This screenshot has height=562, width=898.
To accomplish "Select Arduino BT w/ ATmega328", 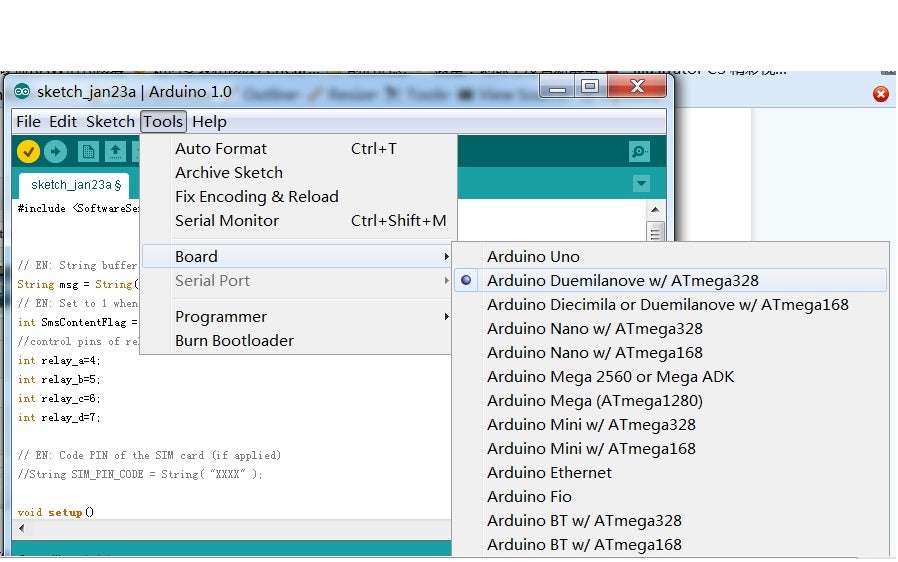I will [x=670, y=521].
